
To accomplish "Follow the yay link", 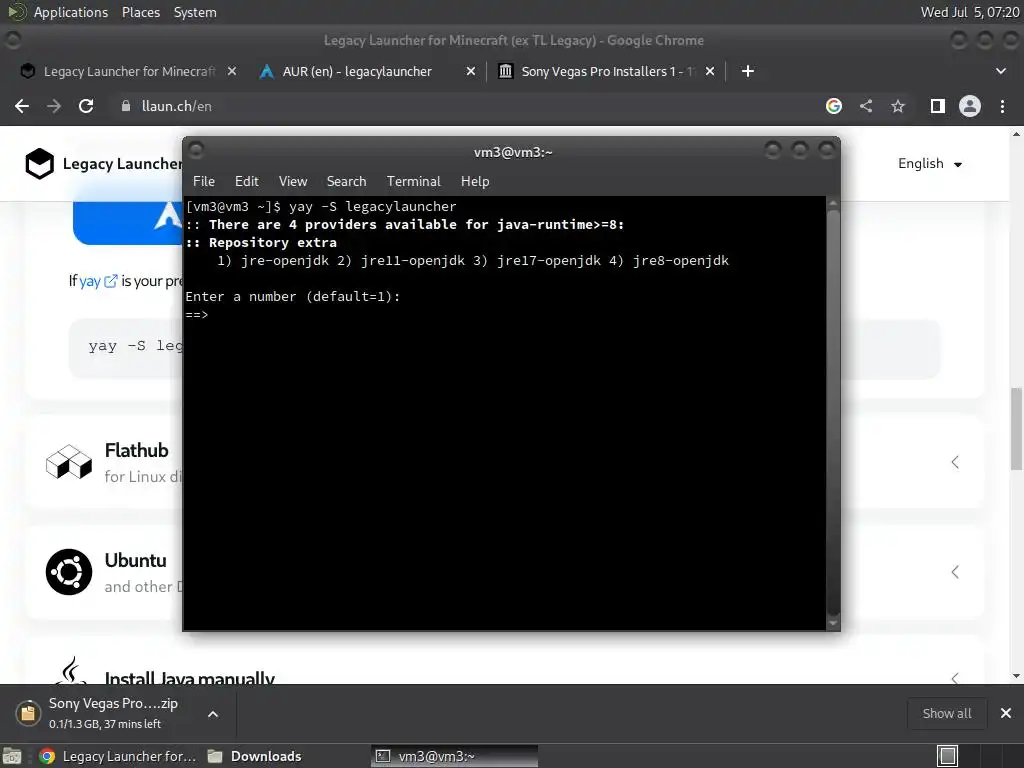I will pos(97,281).
